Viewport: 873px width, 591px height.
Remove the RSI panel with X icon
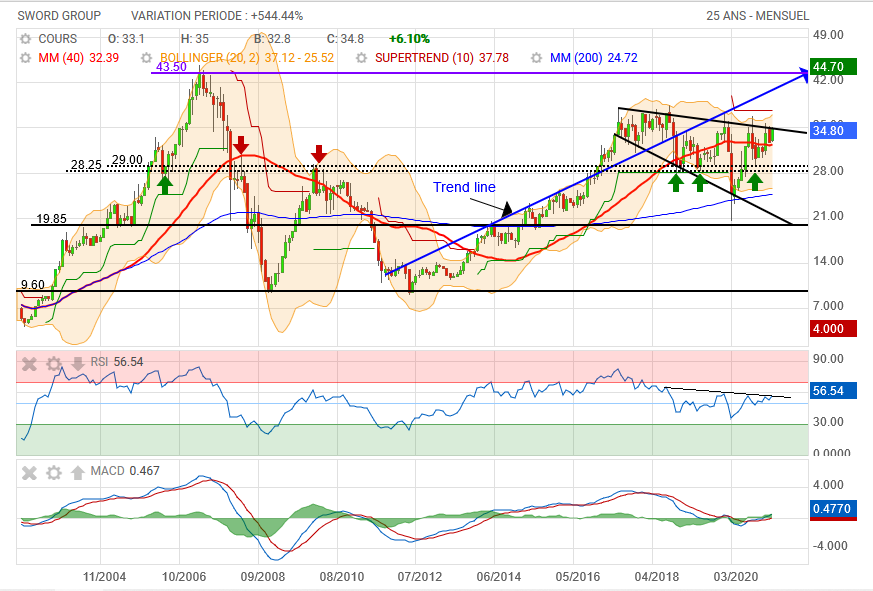30,364
